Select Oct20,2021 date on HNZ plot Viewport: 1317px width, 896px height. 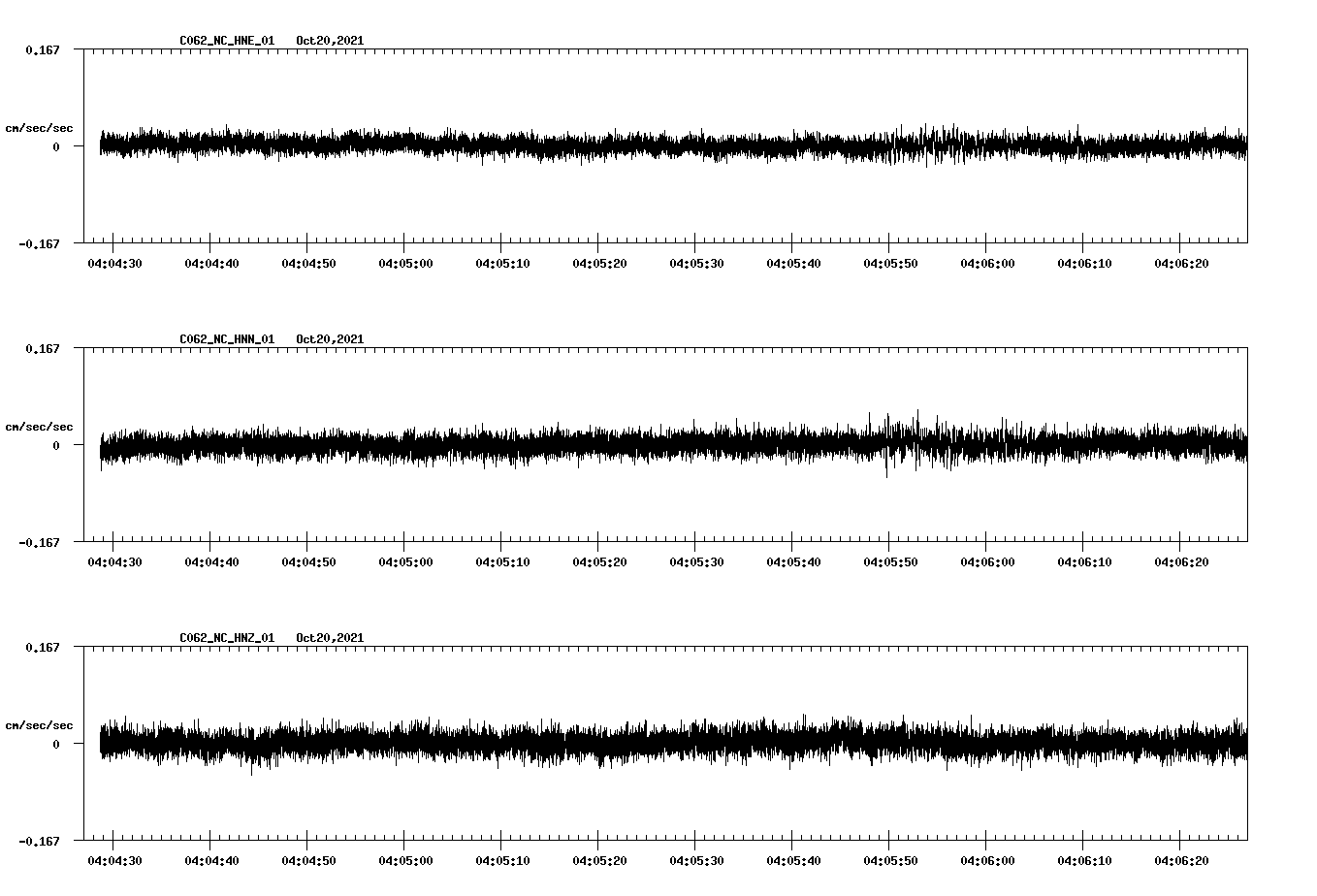[x=330, y=638]
